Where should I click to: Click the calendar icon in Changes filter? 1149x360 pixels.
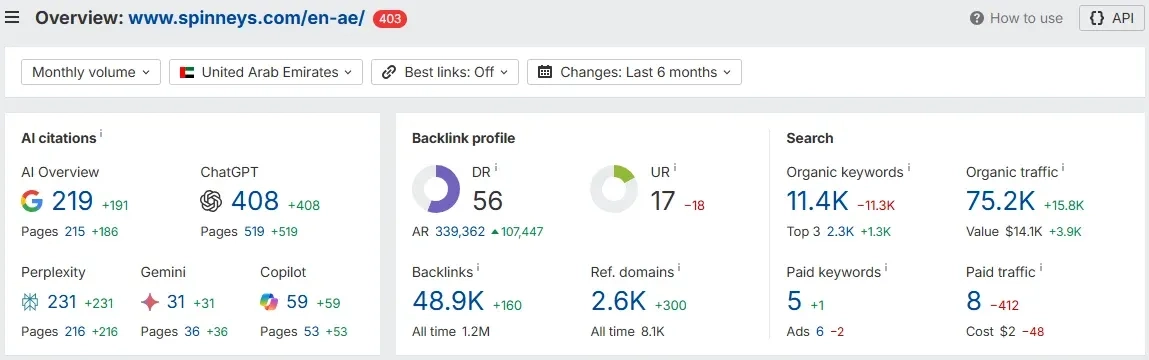545,72
